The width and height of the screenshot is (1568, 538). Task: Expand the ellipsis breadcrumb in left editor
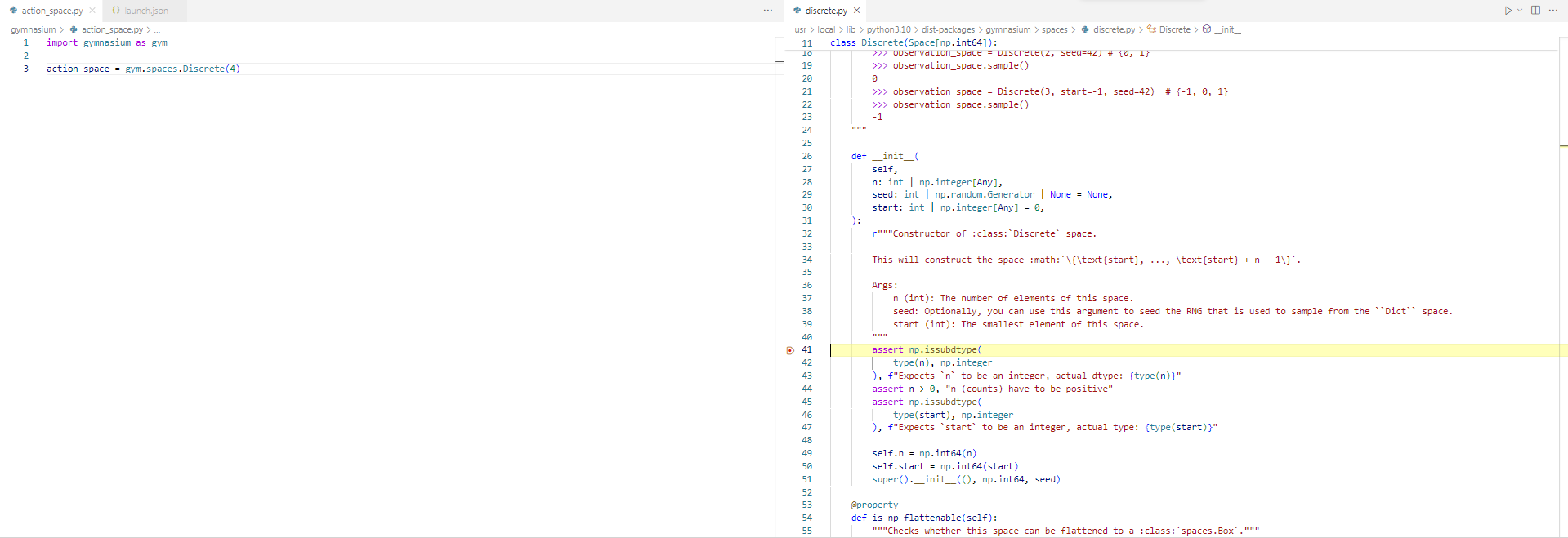(158, 29)
